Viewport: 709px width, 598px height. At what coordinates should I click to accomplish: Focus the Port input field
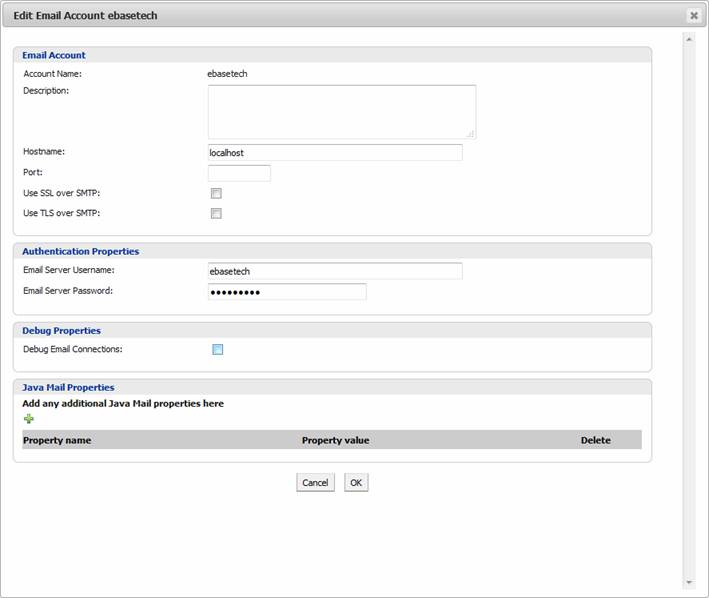click(239, 173)
